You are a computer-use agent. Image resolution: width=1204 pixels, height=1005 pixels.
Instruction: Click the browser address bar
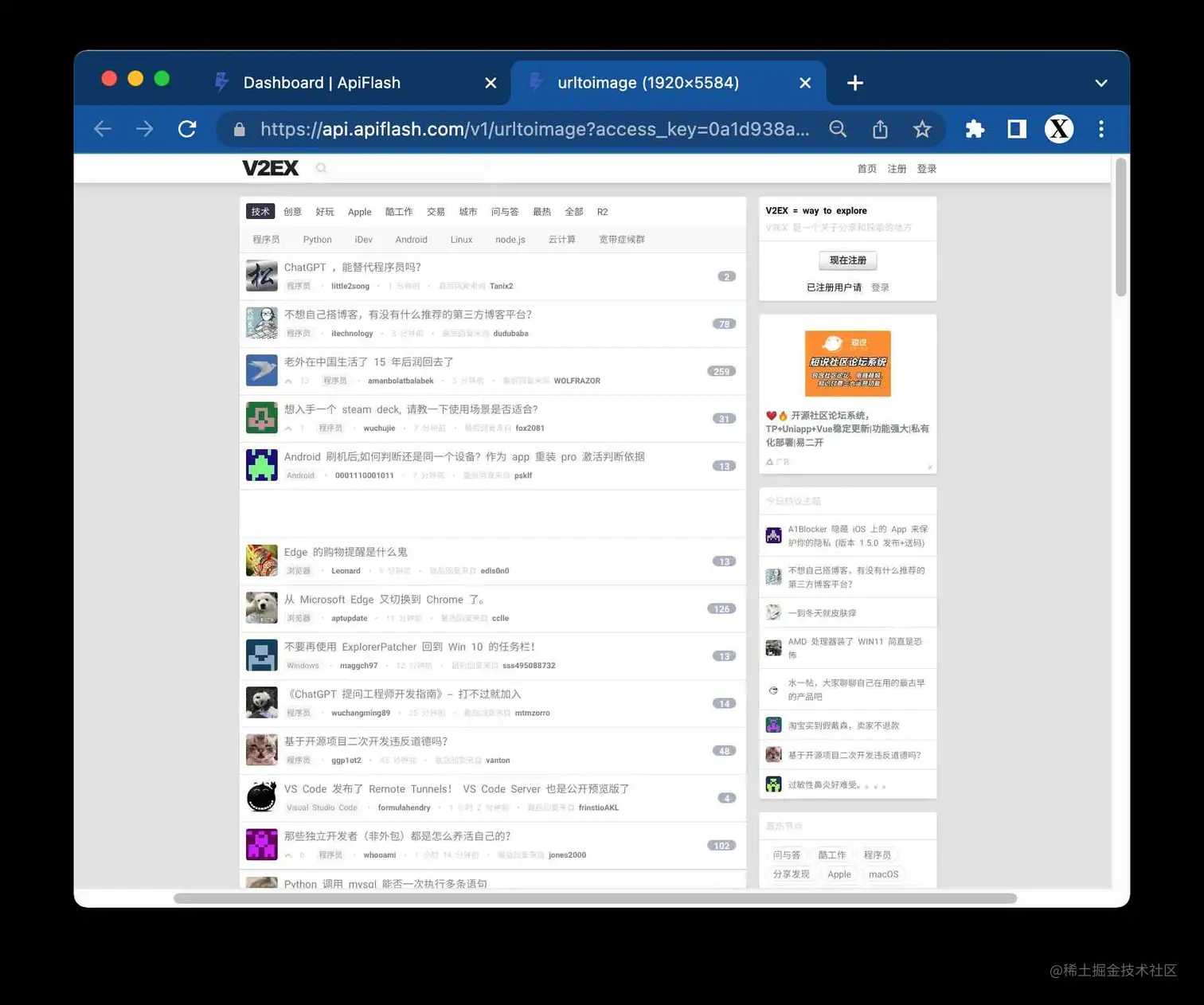click(526, 128)
